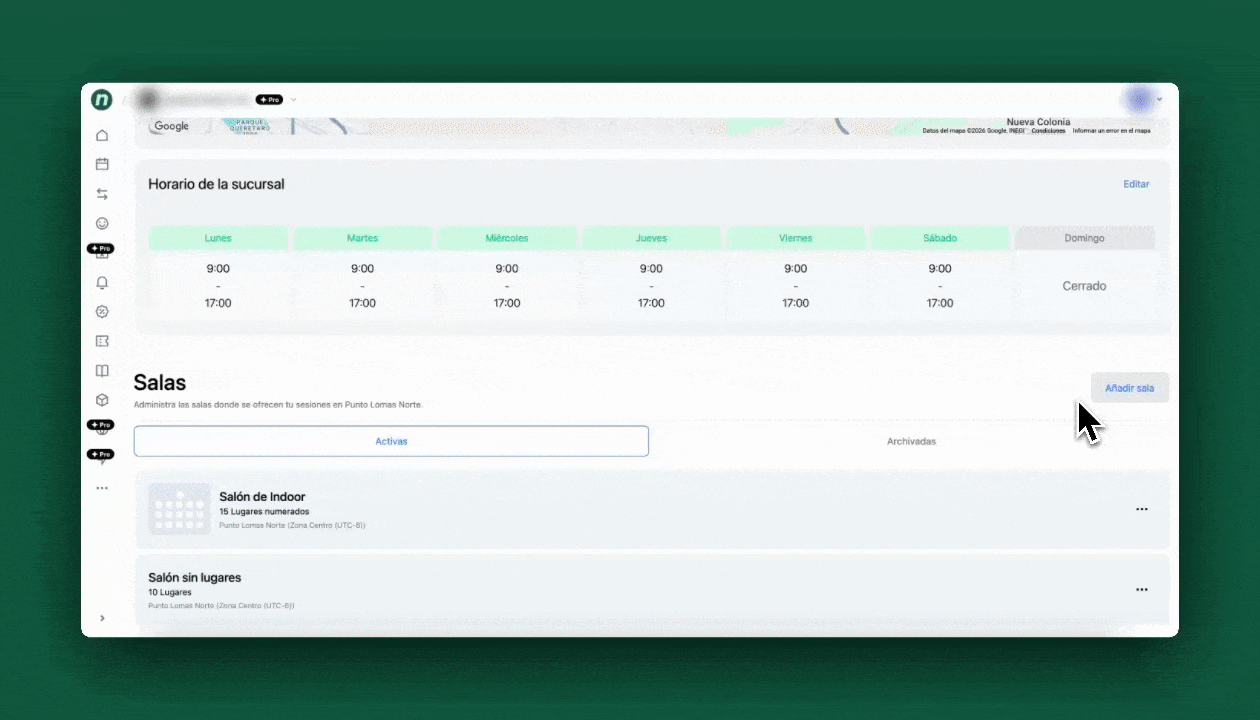Open options menu for Salón de Indoor

(x=1142, y=509)
